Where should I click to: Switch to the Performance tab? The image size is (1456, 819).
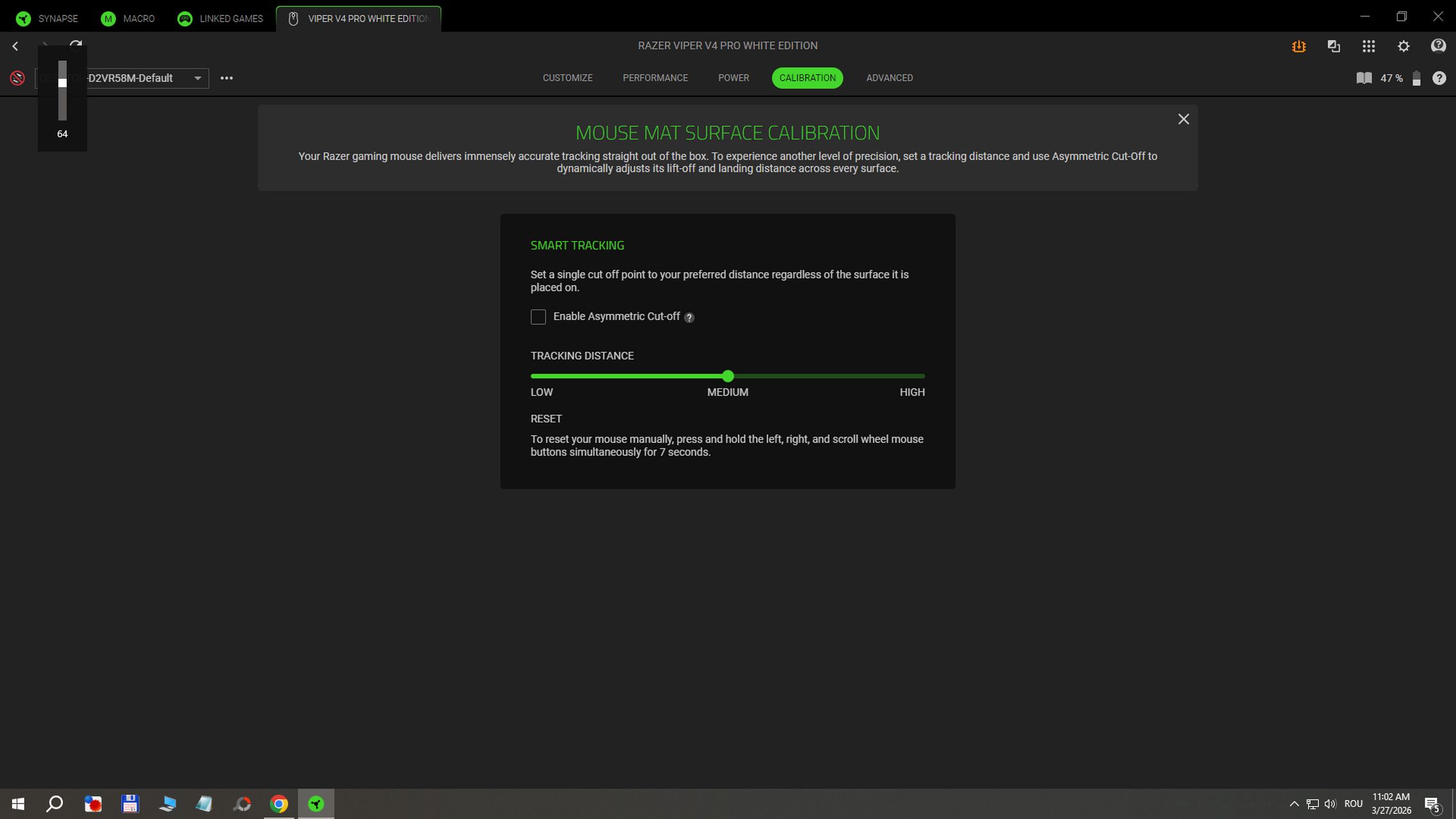coord(655,78)
